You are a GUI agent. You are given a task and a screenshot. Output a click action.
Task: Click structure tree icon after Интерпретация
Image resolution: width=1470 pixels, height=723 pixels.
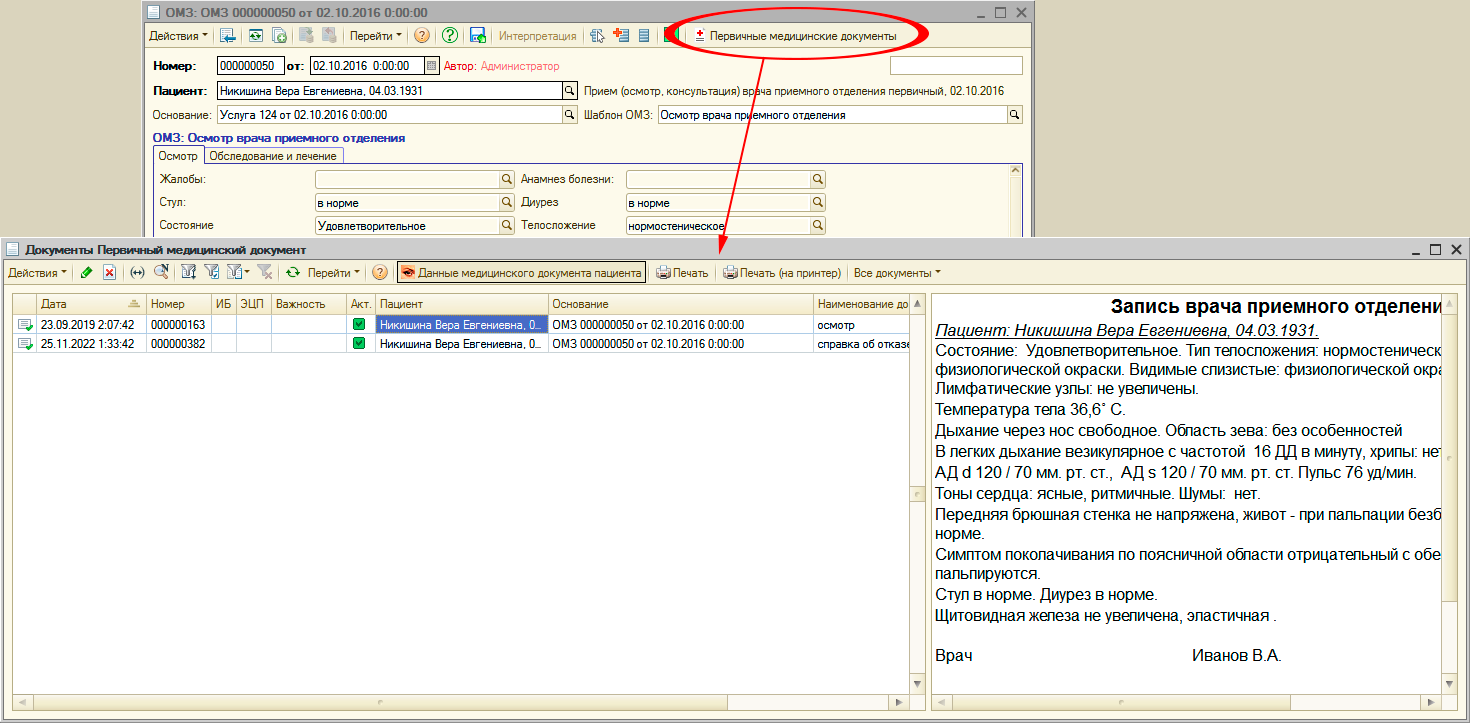[598, 35]
